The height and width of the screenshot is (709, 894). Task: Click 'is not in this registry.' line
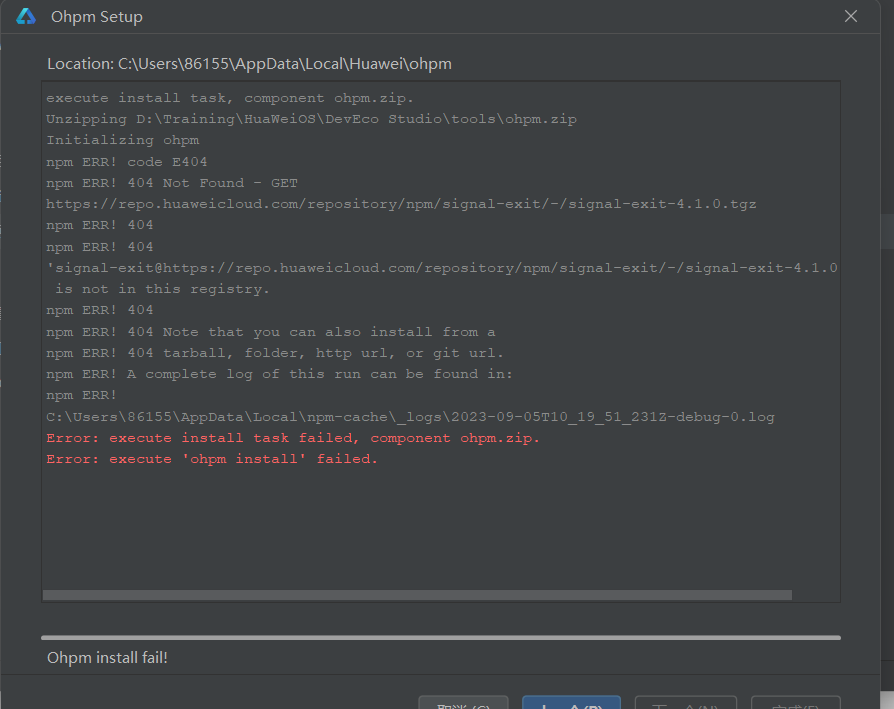click(162, 289)
